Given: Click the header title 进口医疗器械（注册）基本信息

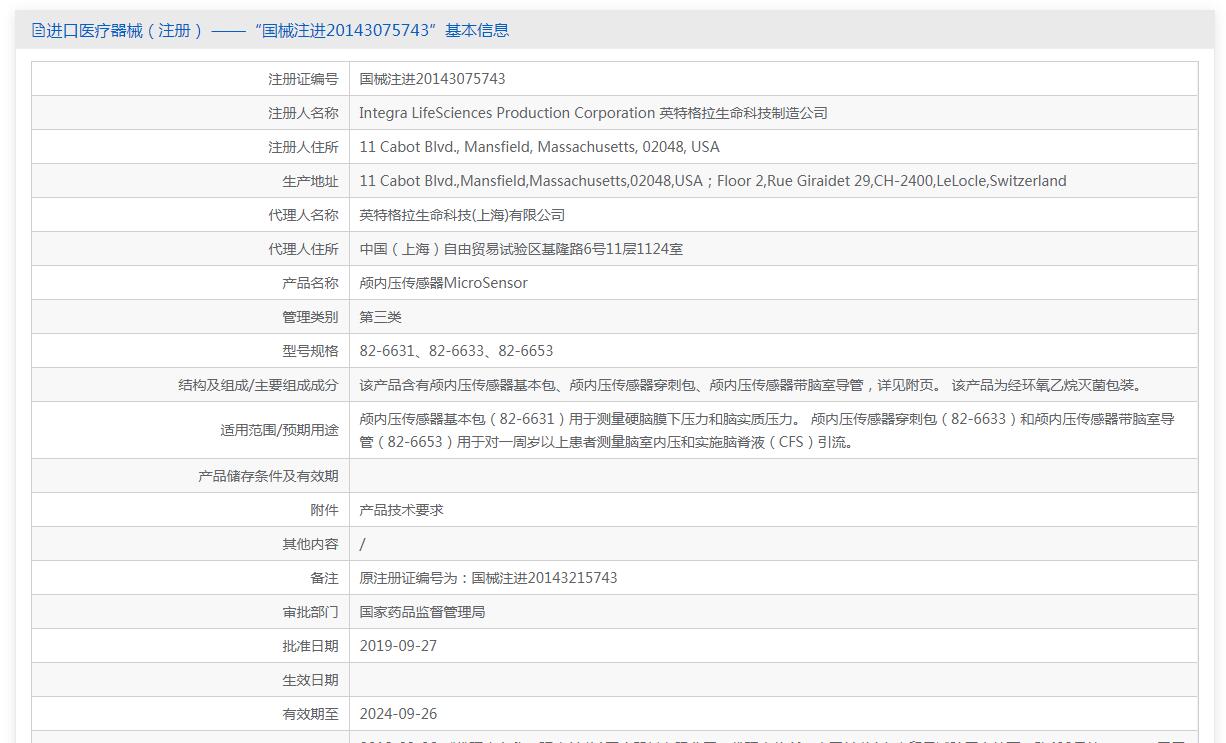Looking at the screenshot, I should (x=278, y=30).
